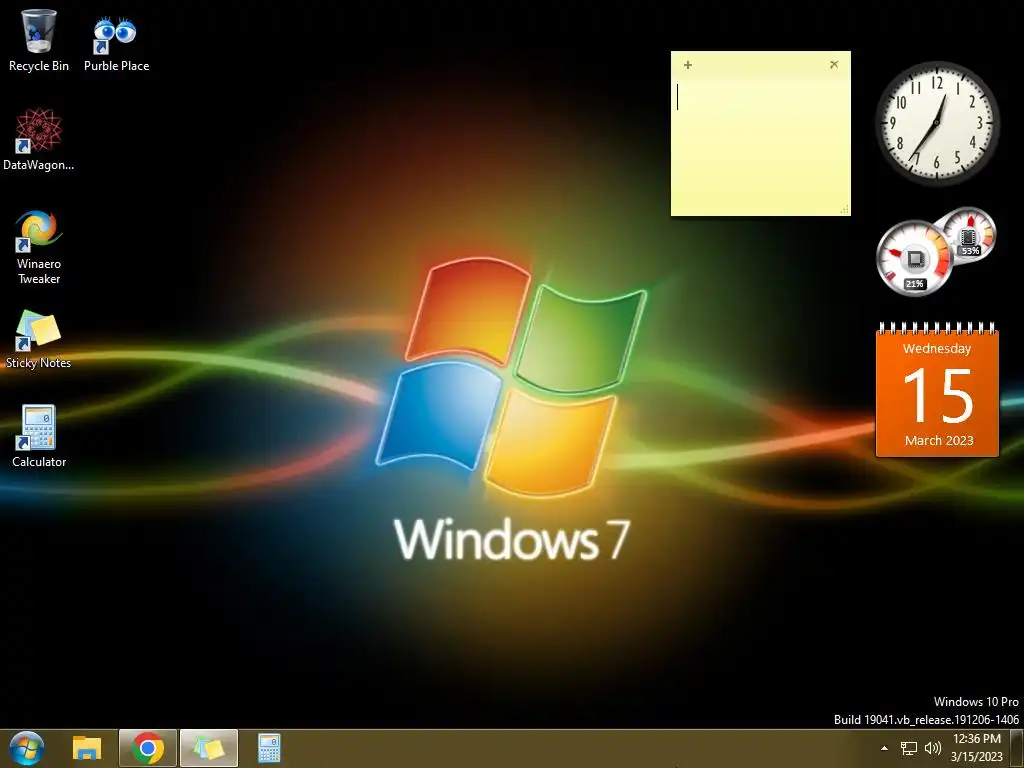Delete the sticky note with X
This screenshot has height=768, width=1024.
(834, 64)
